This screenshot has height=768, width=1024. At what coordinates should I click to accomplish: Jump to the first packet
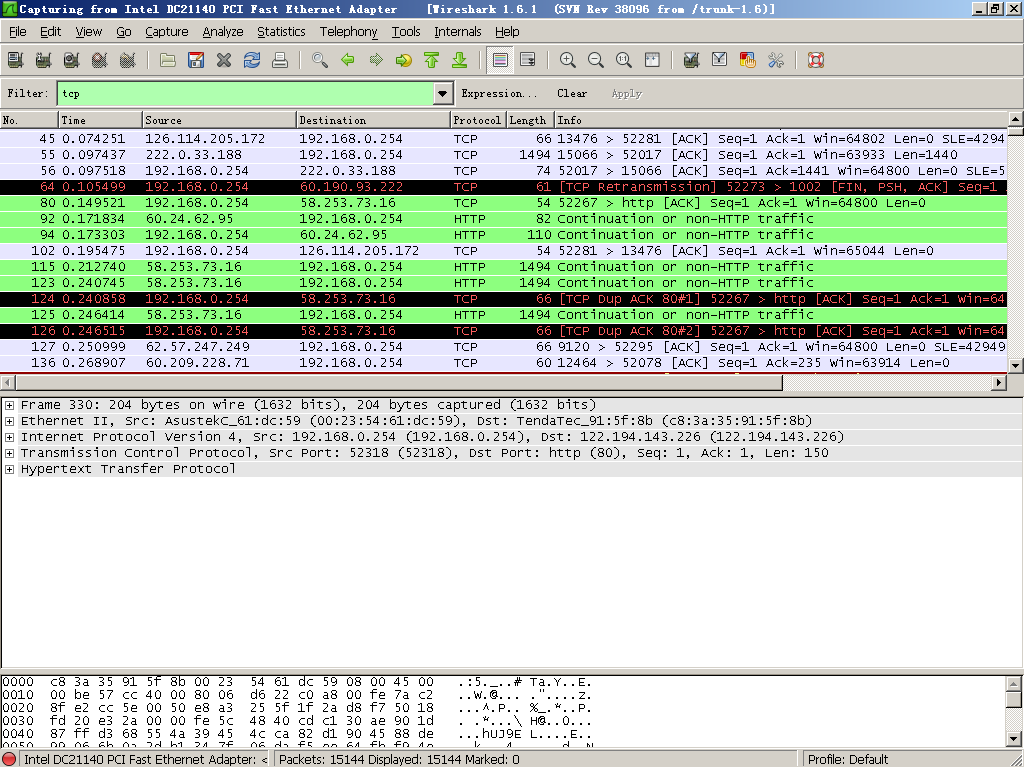(432, 60)
